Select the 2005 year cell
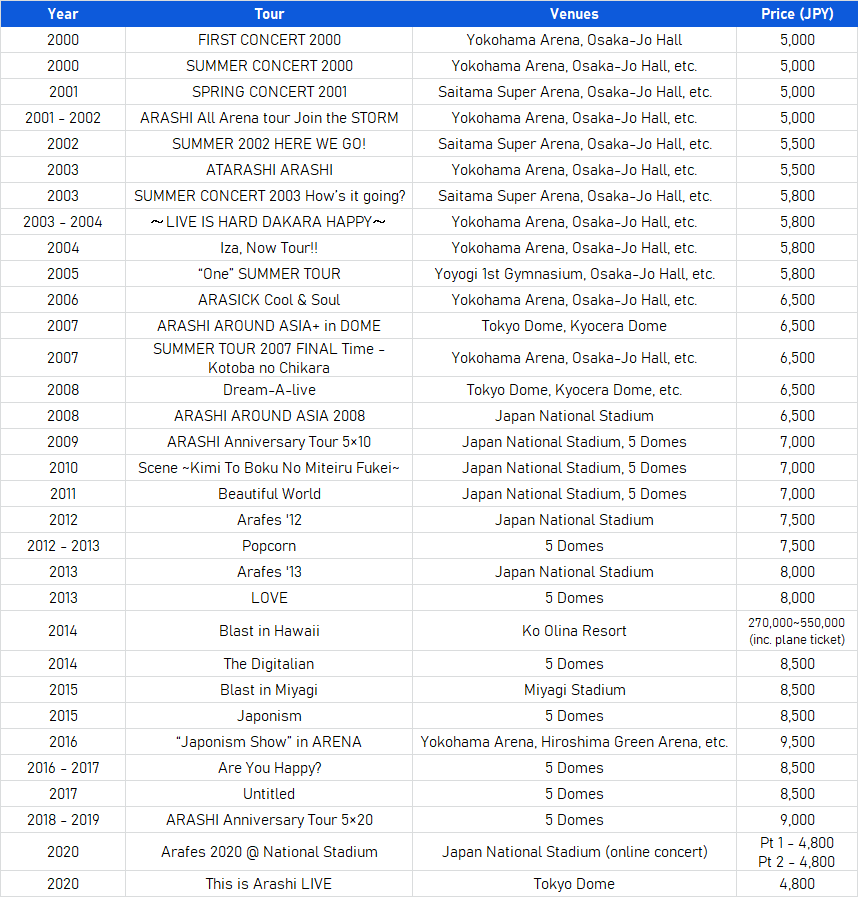This screenshot has width=858, height=897. 63,274
